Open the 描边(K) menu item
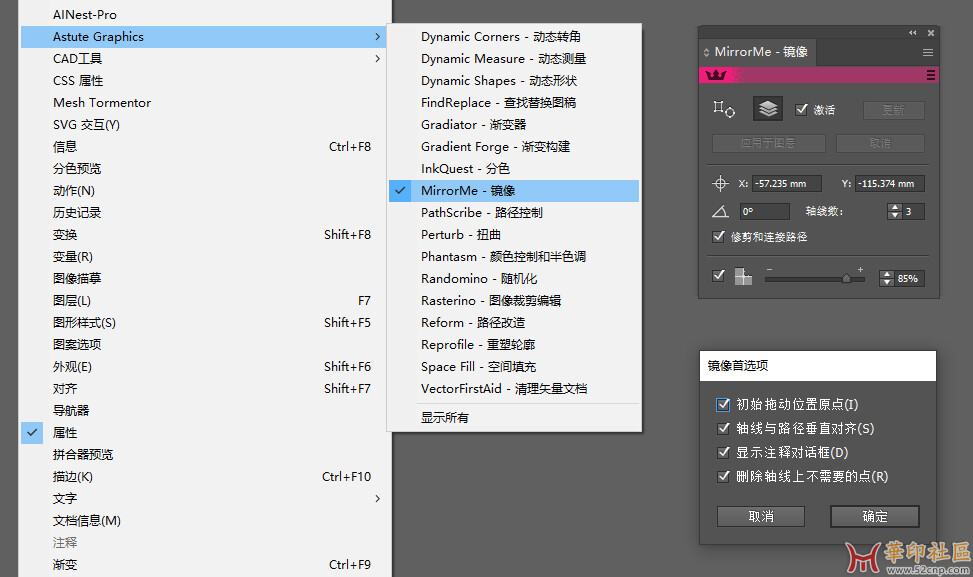The height and width of the screenshot is (577, 973). click(206, 476)
